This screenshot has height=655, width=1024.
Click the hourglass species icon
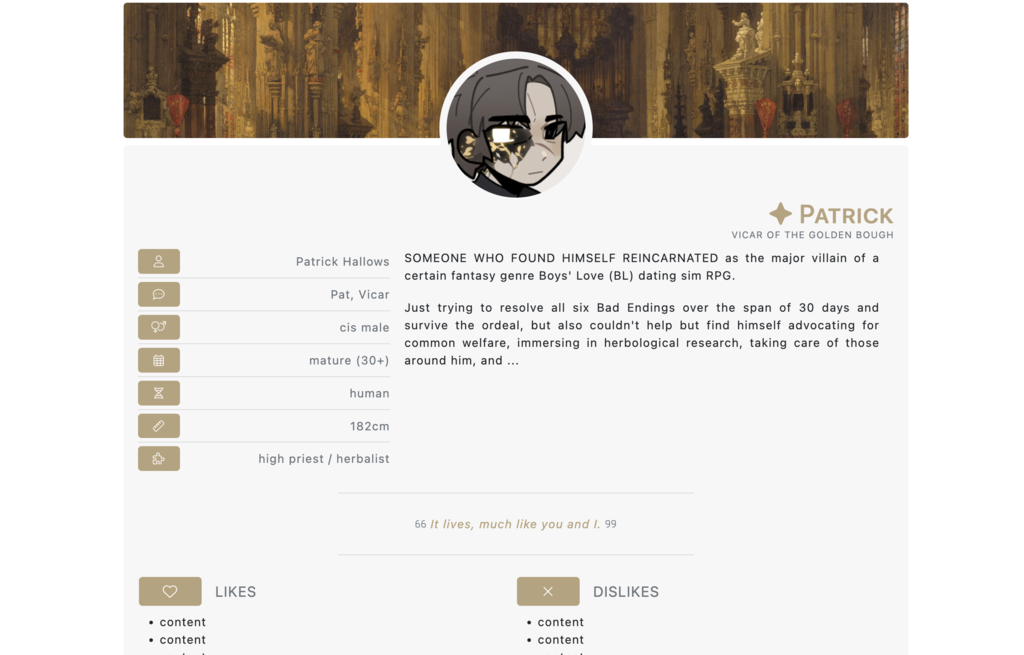click(159, 393)
